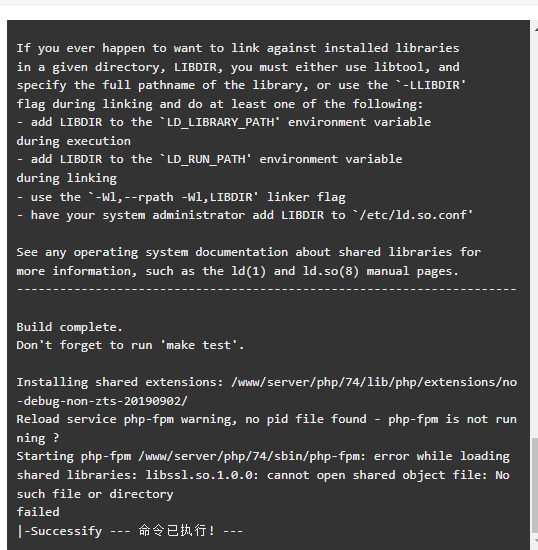Click the '-debug-non-zts-20190902/' text
Image resolution: width=538 pixels, height=550 pixels.
pos(102,401)
